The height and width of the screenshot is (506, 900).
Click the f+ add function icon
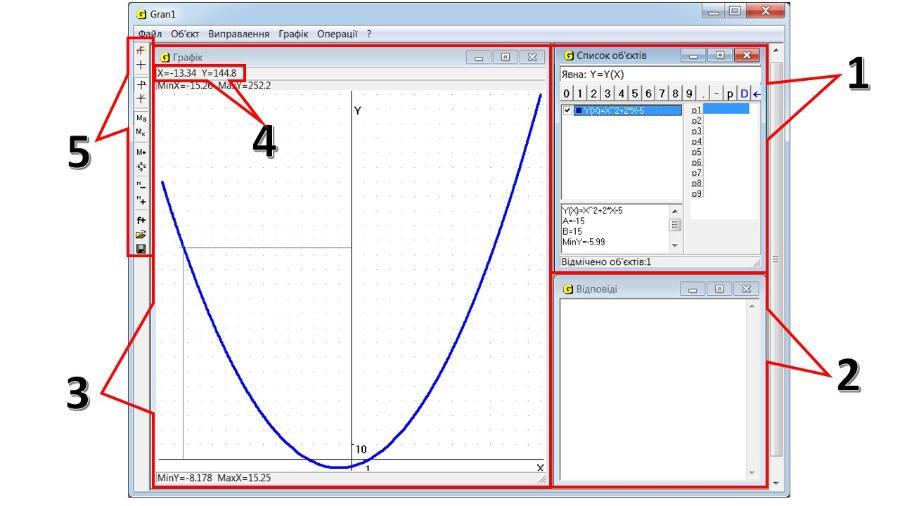coord(141,220)
